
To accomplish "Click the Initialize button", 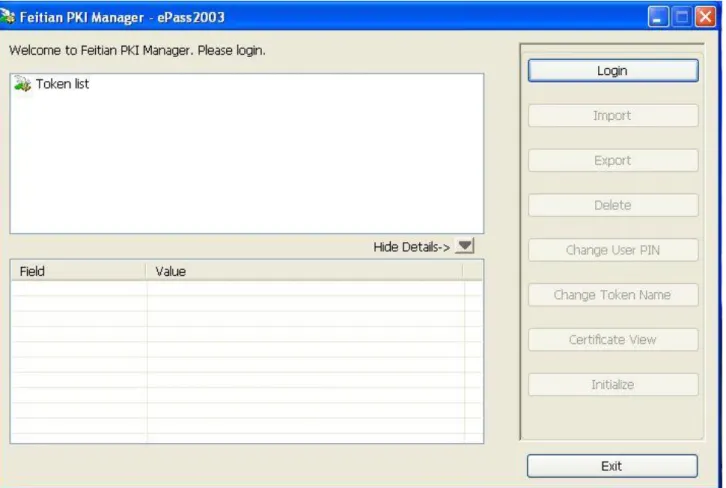I will point(613,385).
